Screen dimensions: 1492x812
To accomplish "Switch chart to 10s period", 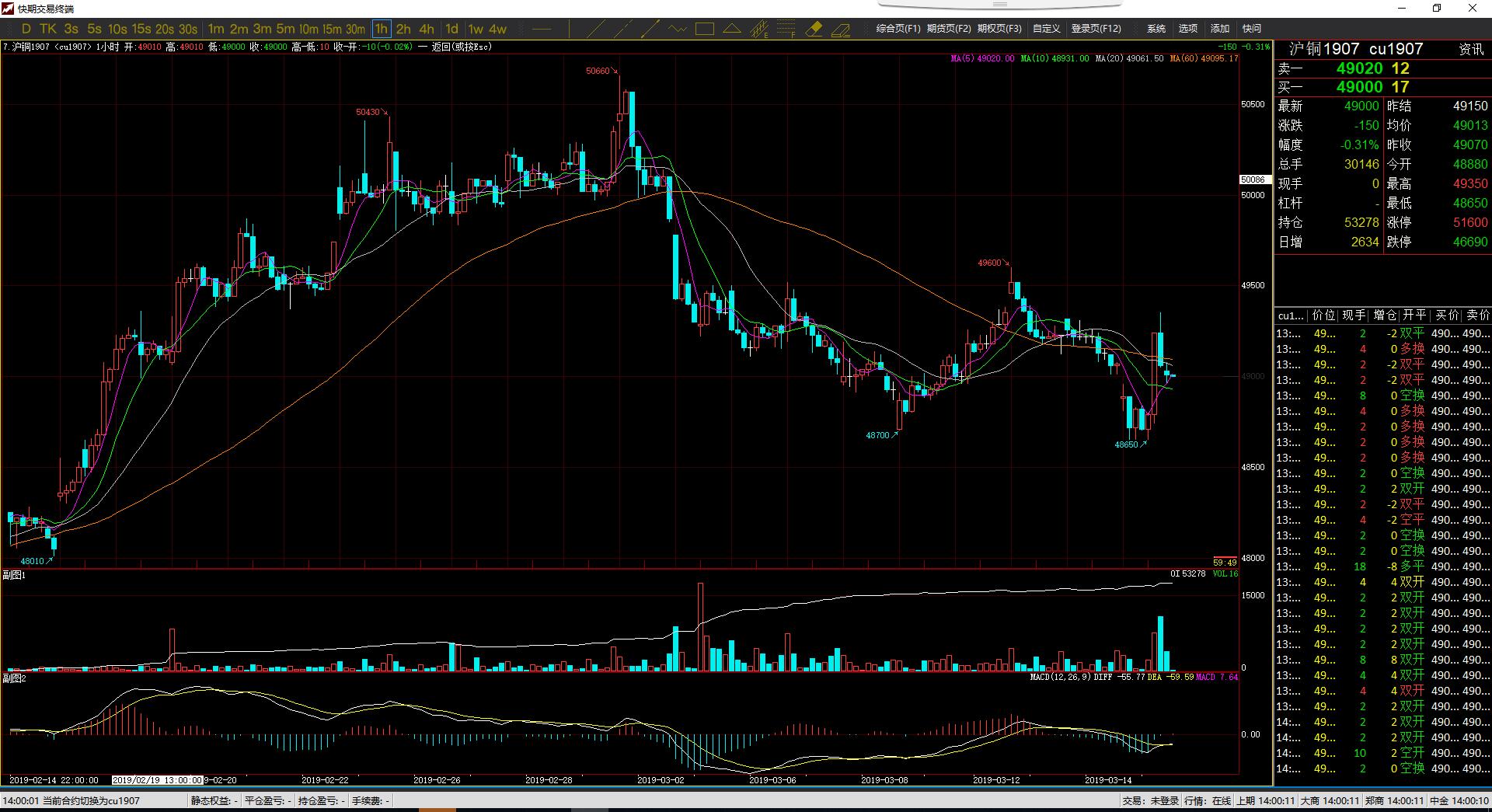I will coord(117,29).
